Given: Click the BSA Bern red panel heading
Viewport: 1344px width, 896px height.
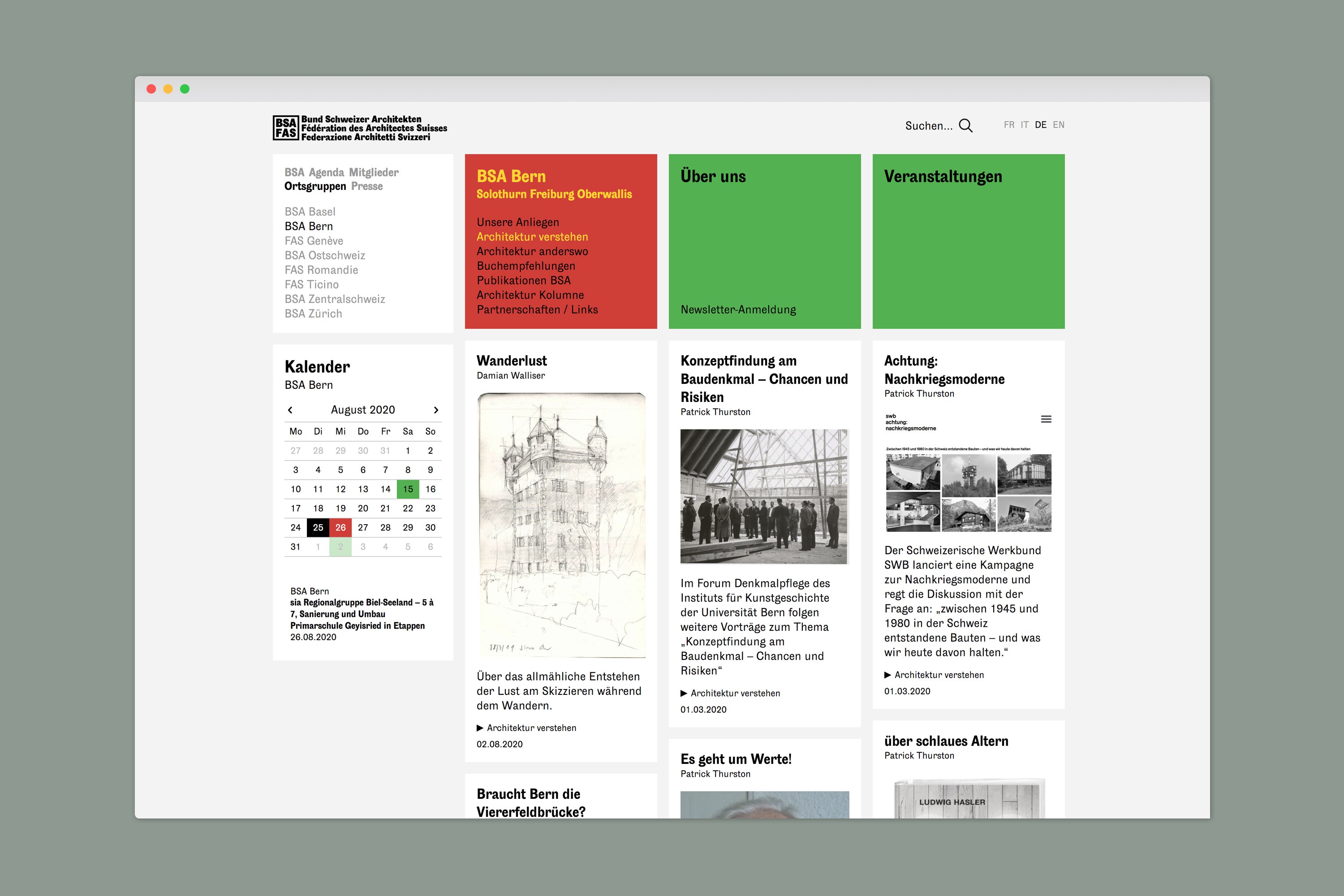Looking at the screenshot, I should (x=511, y=176).
